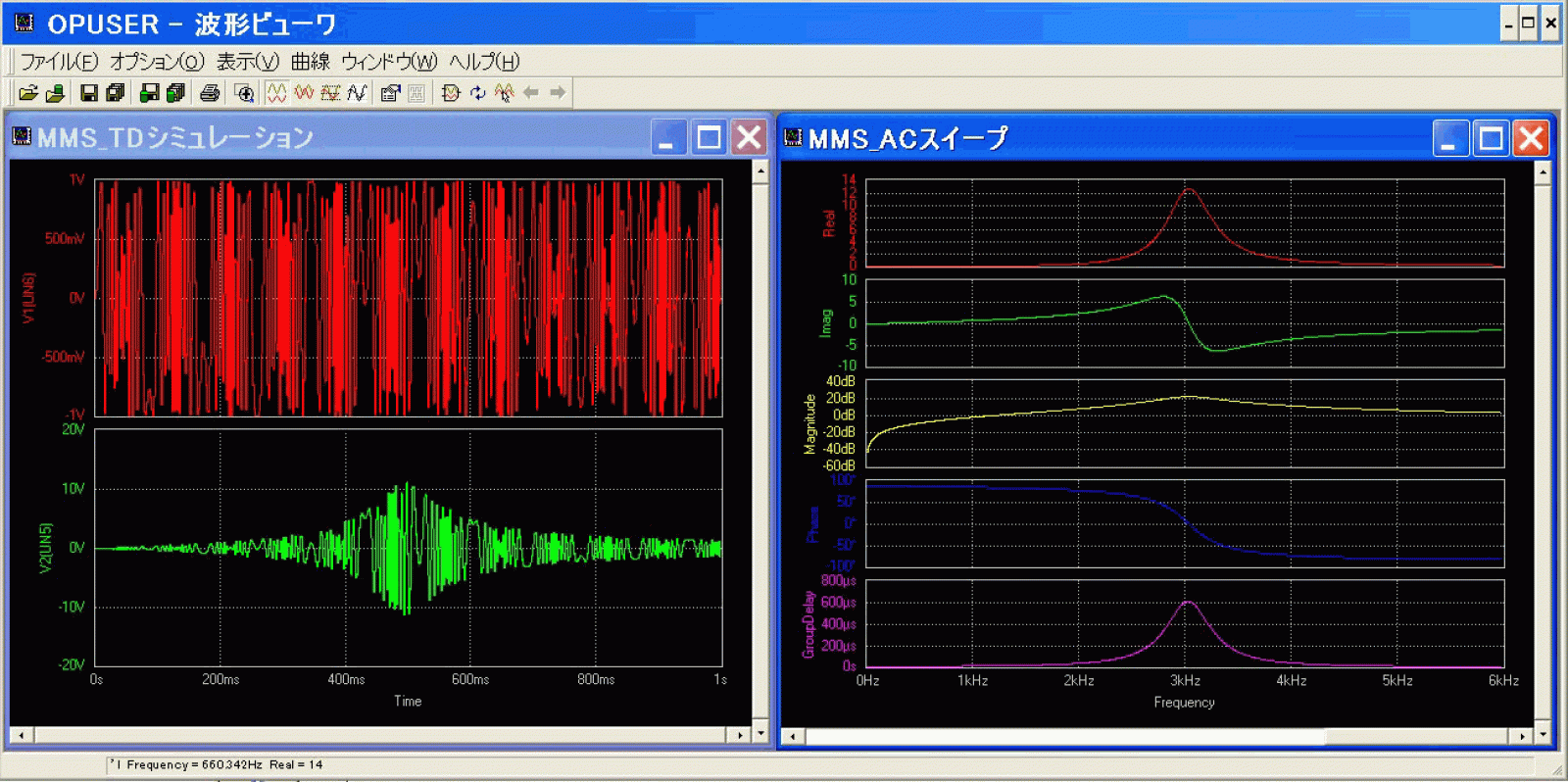Viewport: 1568px width, 782px height.
Task: Click the properties settings toolbar icon
Action: click(390, 93)
